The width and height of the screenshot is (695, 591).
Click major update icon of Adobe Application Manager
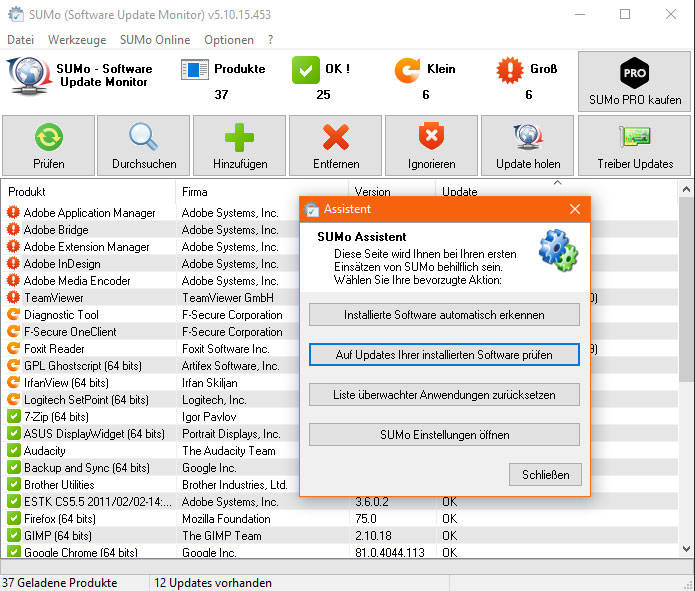[x=13, y=212]
